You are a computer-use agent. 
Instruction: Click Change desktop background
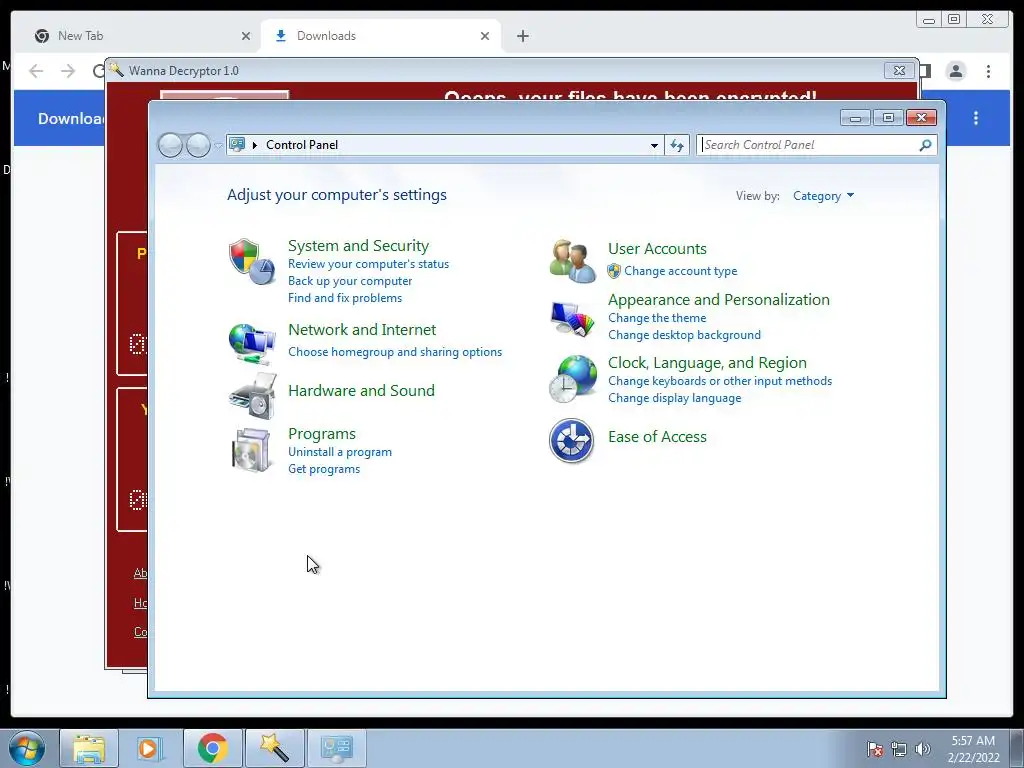coord(684,335)
